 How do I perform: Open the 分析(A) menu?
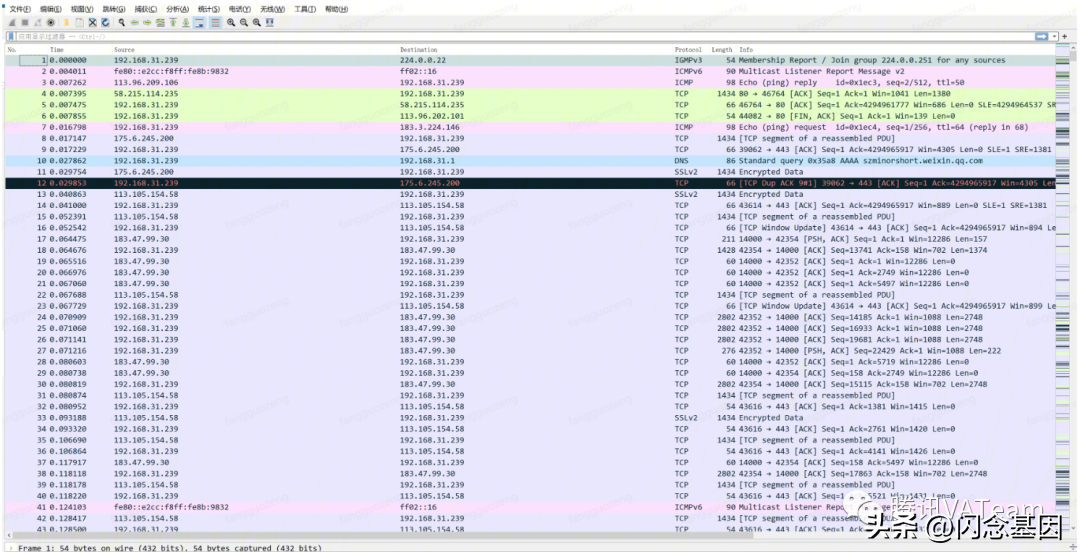177,9
